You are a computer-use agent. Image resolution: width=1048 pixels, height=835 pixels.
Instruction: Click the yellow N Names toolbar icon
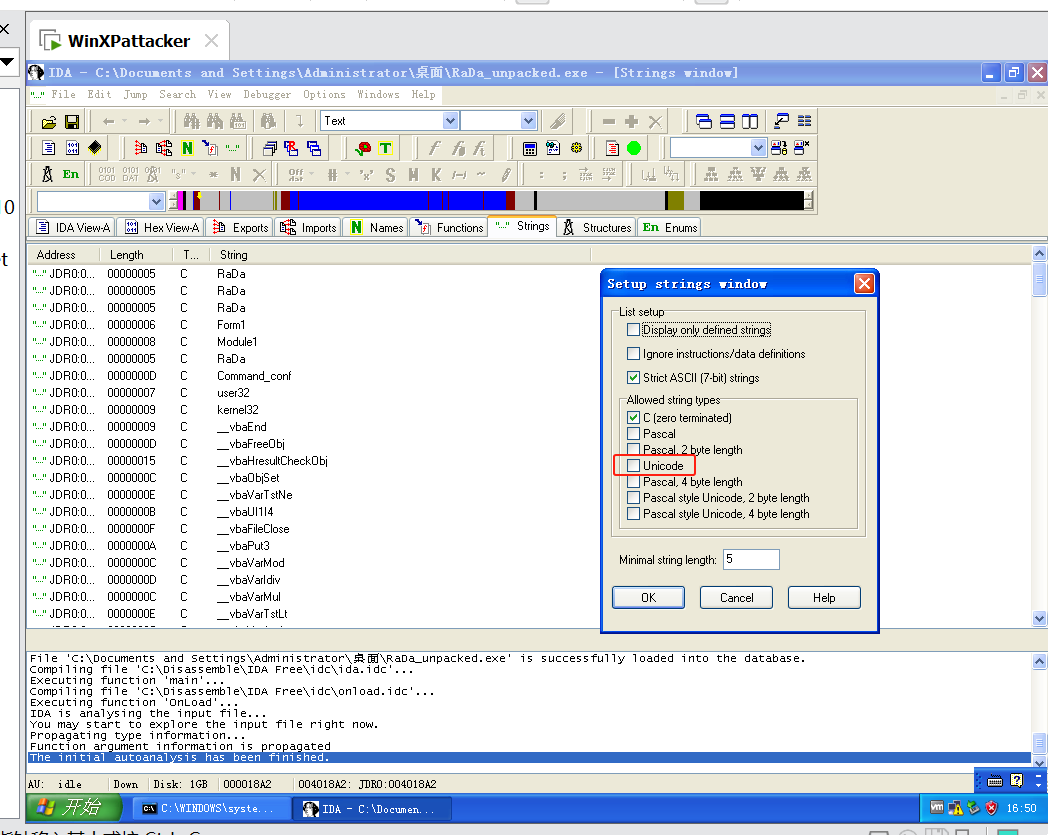(187, 148)
